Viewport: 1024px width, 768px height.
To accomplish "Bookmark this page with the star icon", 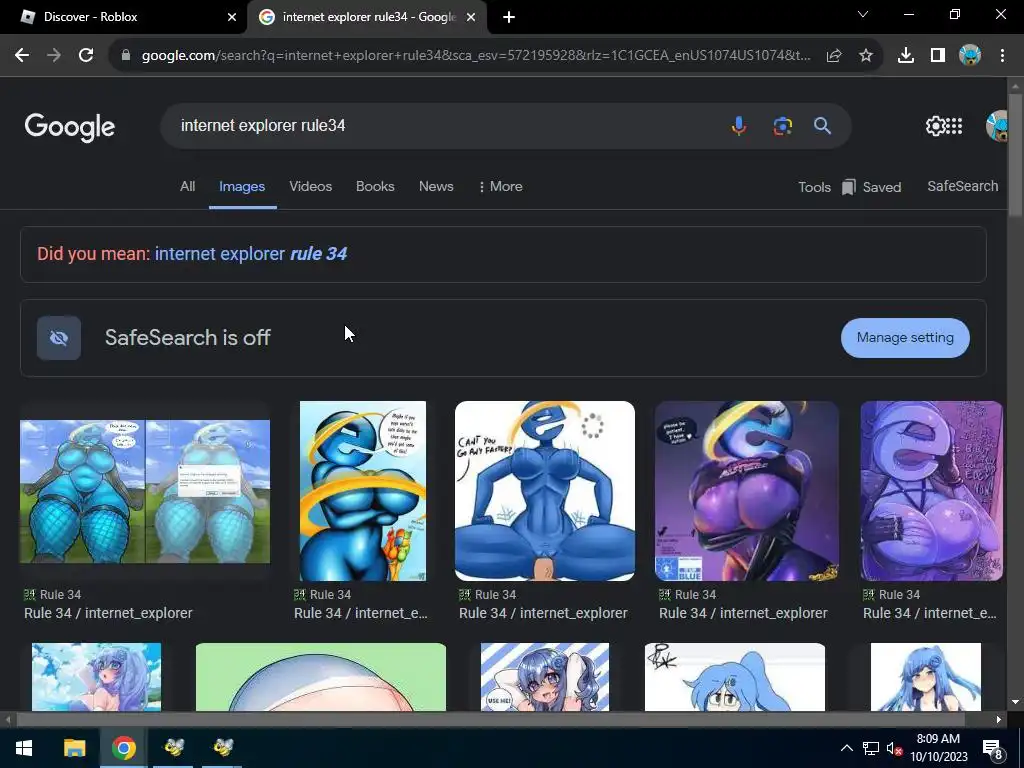I will coord(866,56).
